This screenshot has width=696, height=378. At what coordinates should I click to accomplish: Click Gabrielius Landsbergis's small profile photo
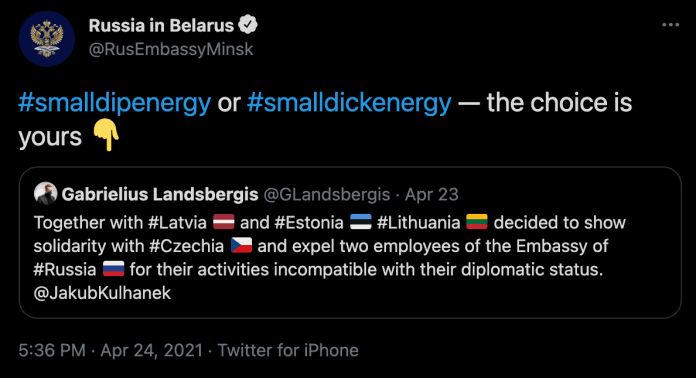(45, 193)
